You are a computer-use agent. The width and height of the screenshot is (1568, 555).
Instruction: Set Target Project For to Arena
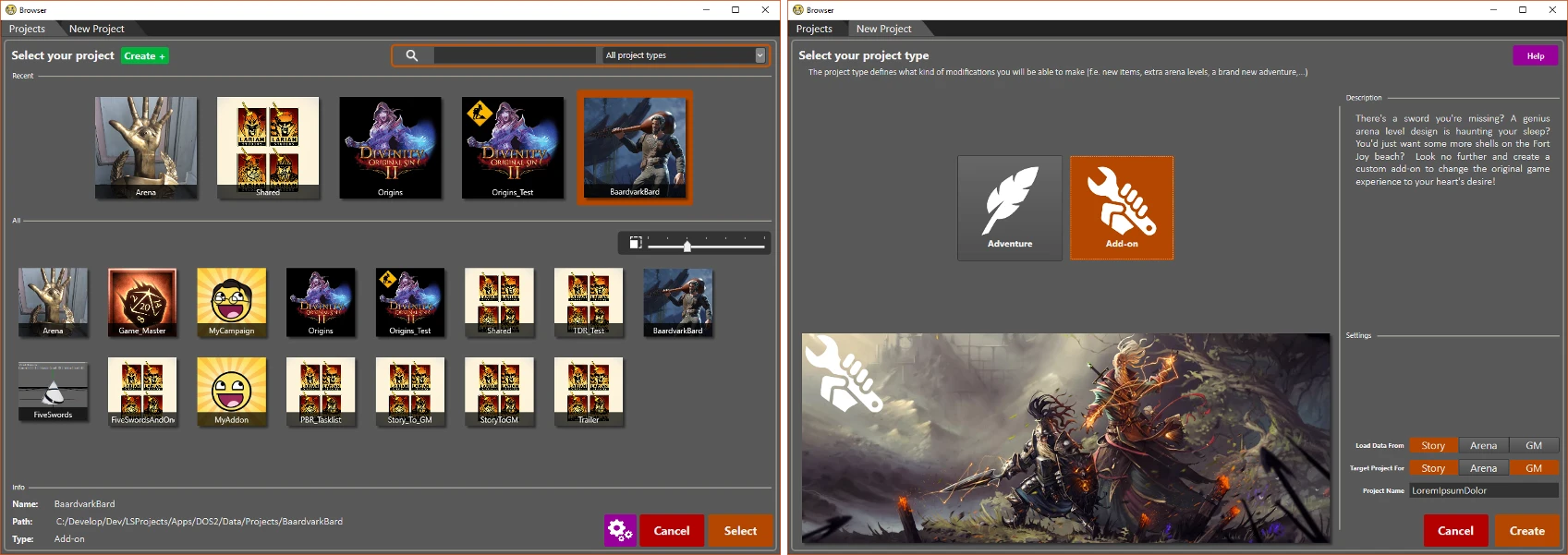tap(1483, 467)
